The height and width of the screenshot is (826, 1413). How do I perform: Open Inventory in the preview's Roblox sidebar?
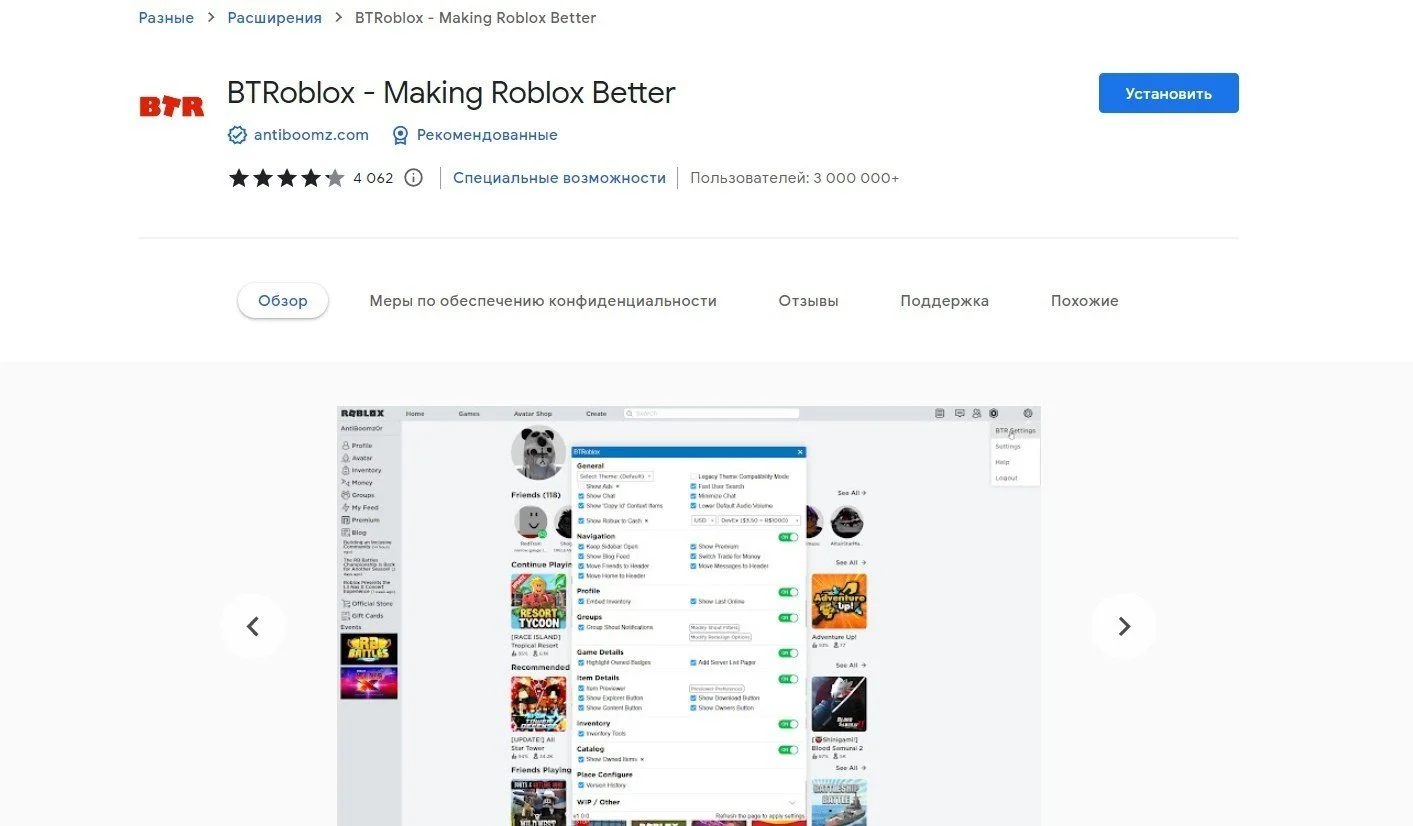pyautogui.click(x=361, y=470)
